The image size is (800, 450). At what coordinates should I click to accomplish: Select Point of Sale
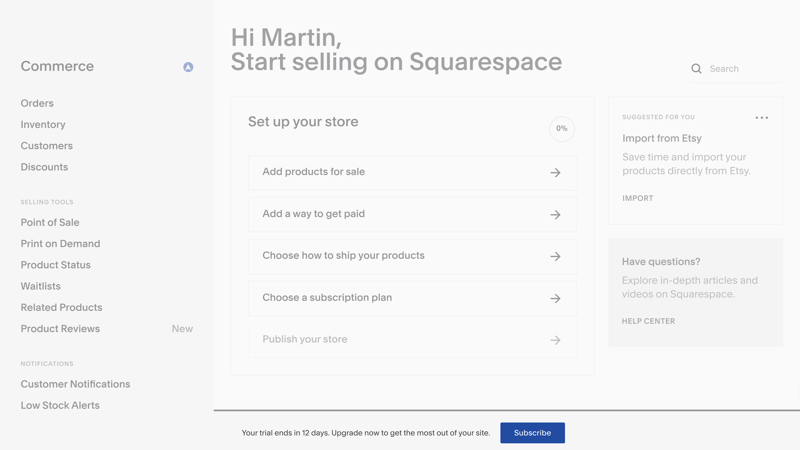point(49,222)
